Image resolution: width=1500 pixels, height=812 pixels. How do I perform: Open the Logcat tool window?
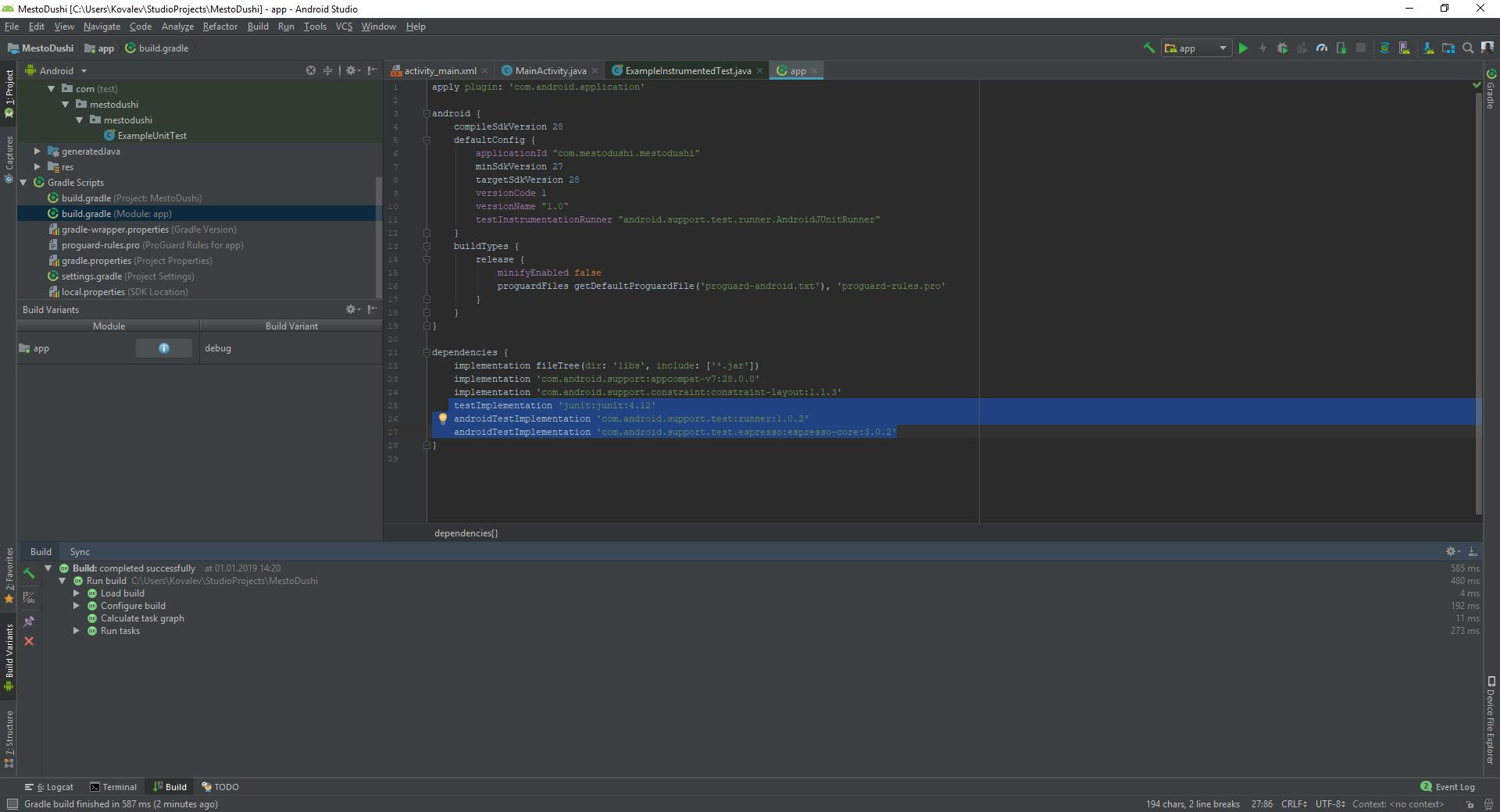click(48, 787)
